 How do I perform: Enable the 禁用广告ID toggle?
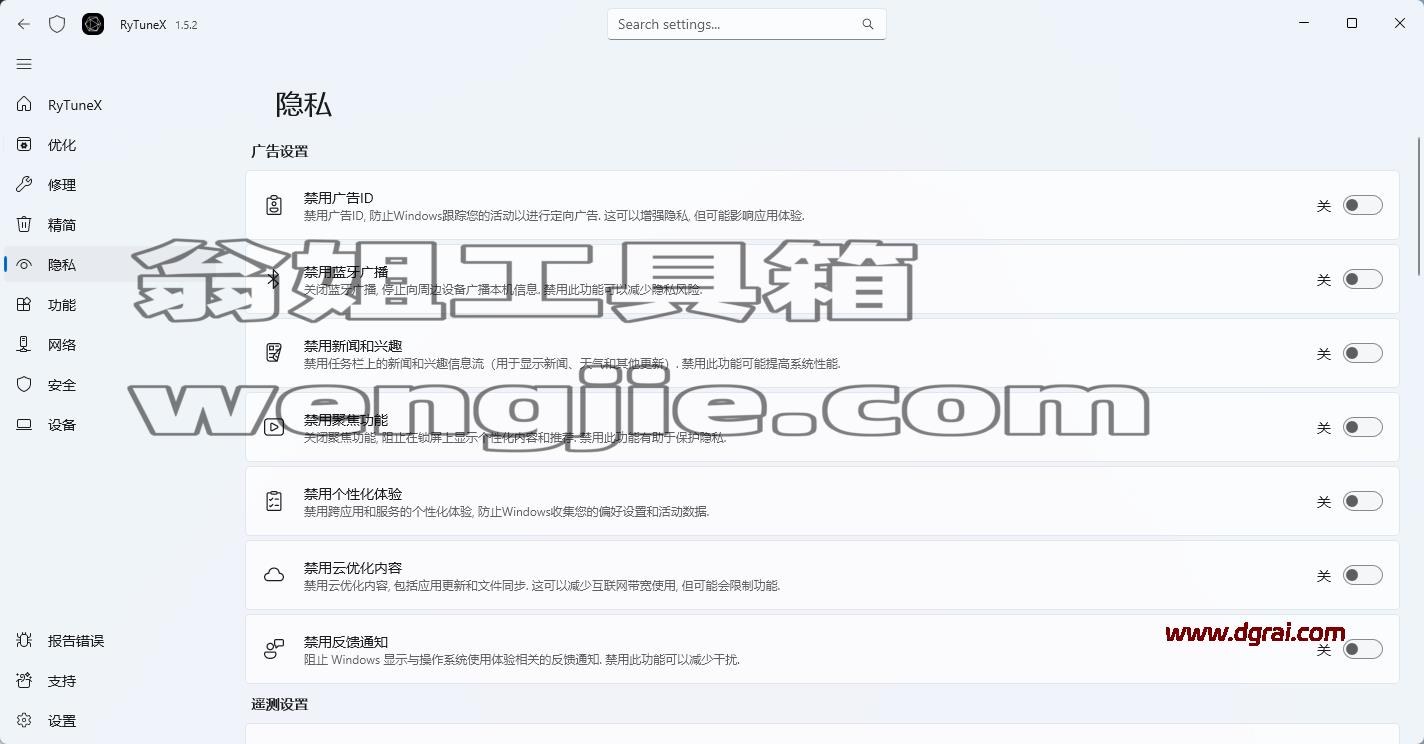(x=1362, y=205)
